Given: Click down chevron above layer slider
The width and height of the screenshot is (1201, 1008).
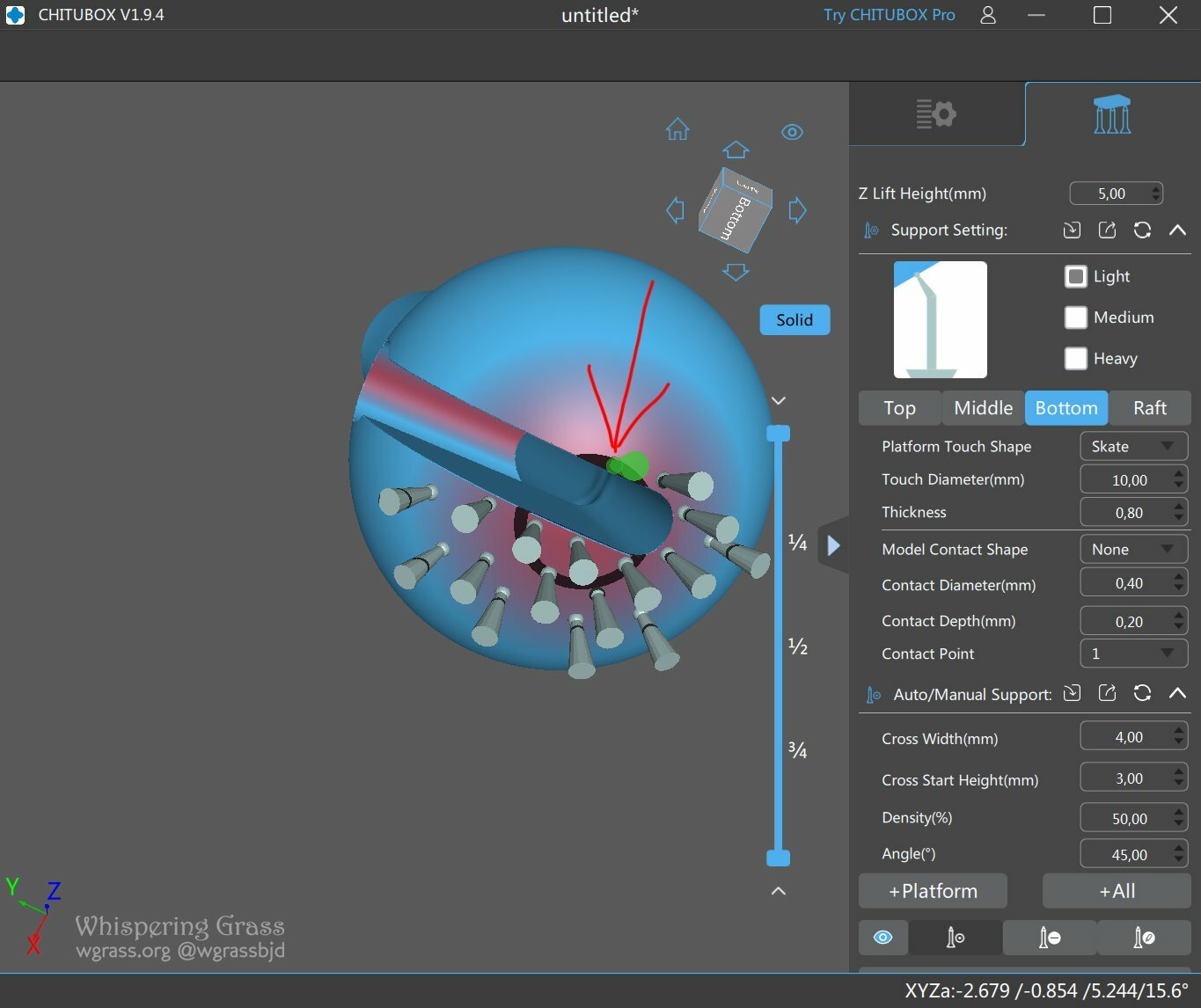Looking at the screenshot, I should 778,400.
